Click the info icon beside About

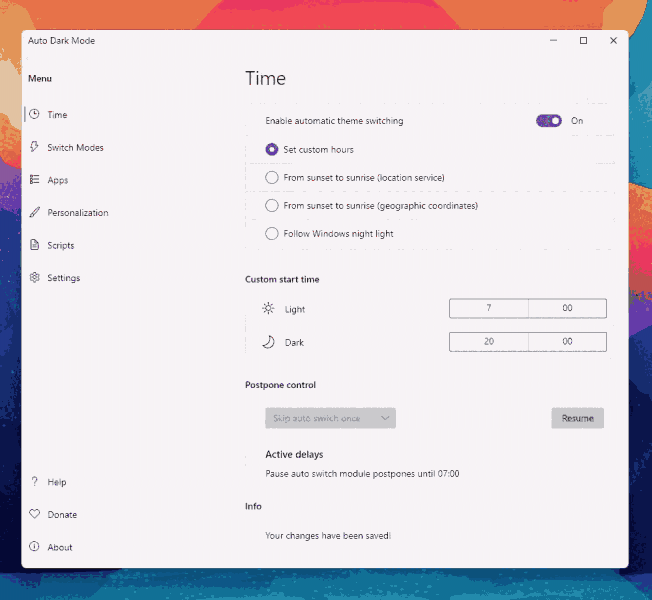coord(35,546)
